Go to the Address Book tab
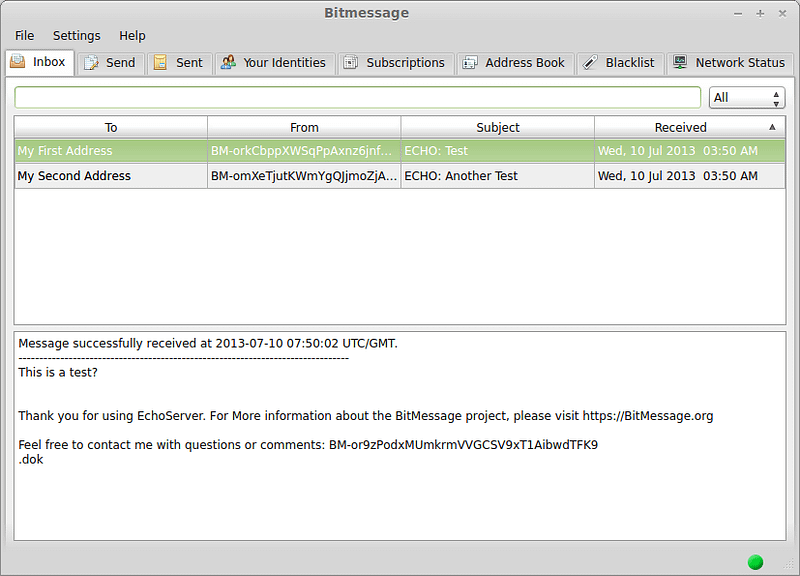This screenshot has height=576, width=800. coord(515,63)
